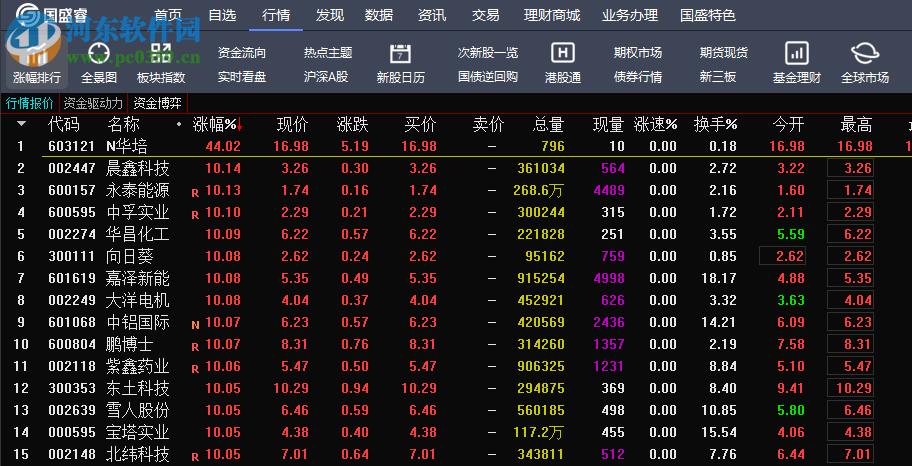Open 业务办理 menu tab

(630, 15)
